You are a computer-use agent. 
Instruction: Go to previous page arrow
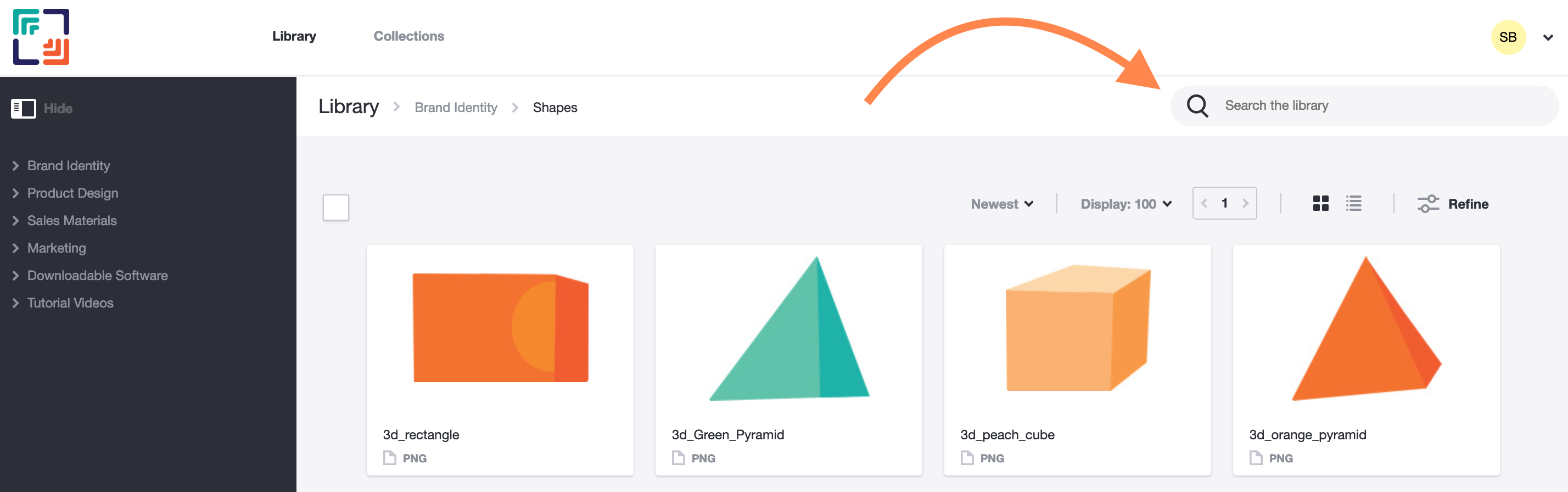click(x=1204, y=203)
